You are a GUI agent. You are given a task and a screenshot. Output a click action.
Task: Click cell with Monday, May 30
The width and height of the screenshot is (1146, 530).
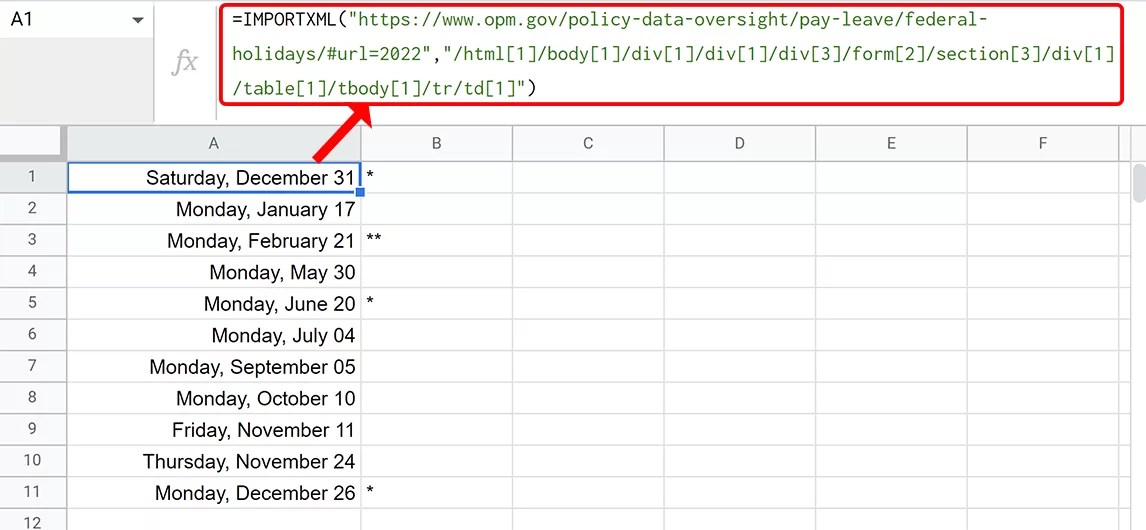click(213, 272)
